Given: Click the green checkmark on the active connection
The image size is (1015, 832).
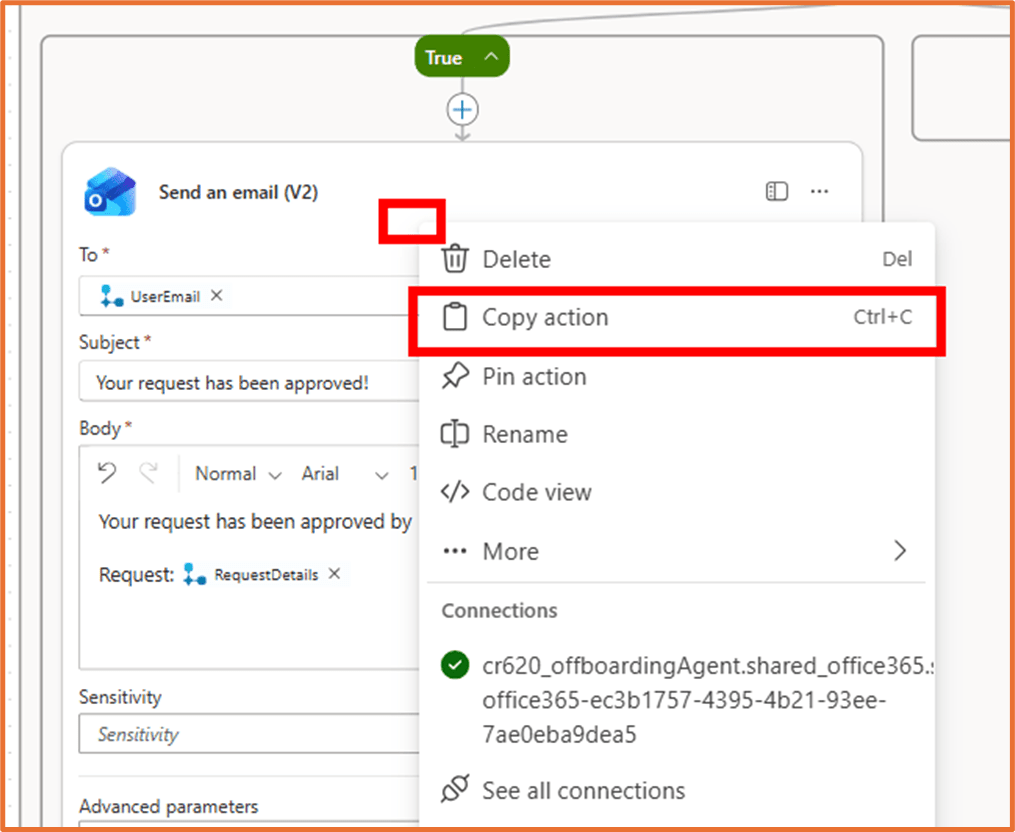Looking at the screenshot, I should (x=455, y=665).
